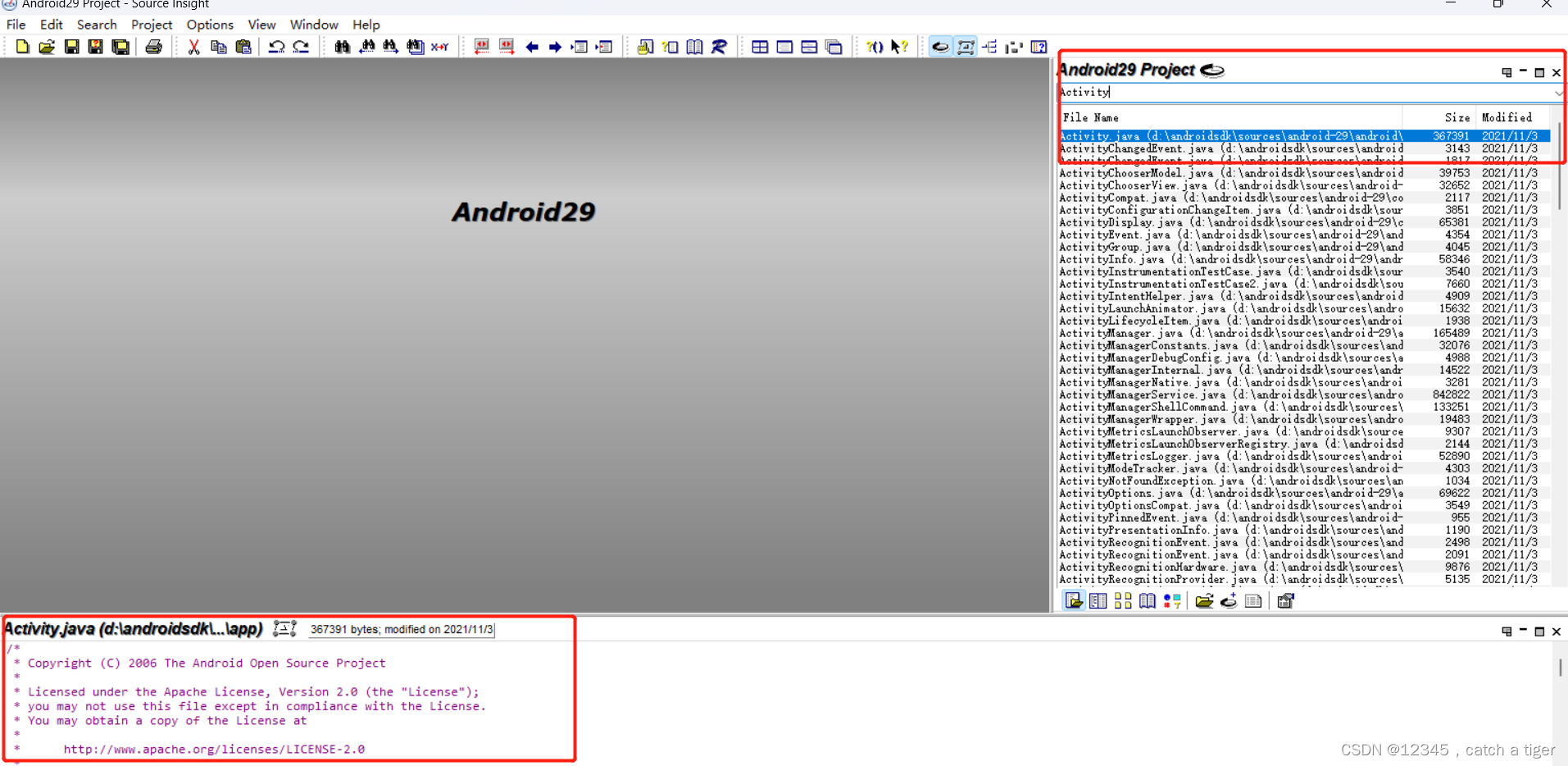This screenshot has height=766, width=1568.
Task: Select ActivityOptions.java in the file list
Action: (1304, 493)
